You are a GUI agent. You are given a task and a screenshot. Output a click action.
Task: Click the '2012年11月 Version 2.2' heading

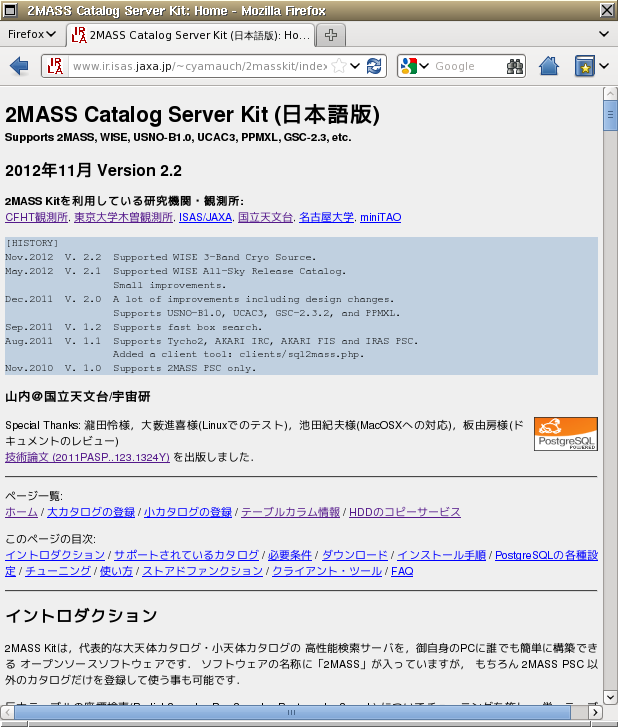93,171
